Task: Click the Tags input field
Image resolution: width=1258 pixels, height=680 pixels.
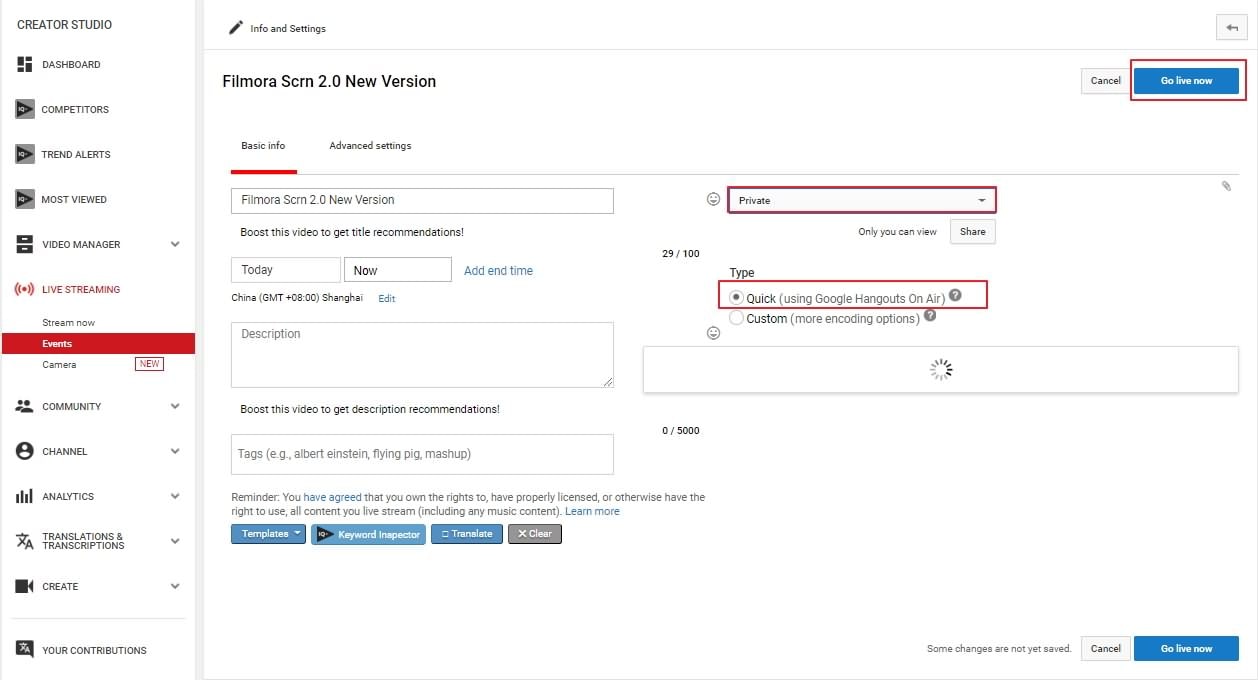Action: click(x=422, y=454)
